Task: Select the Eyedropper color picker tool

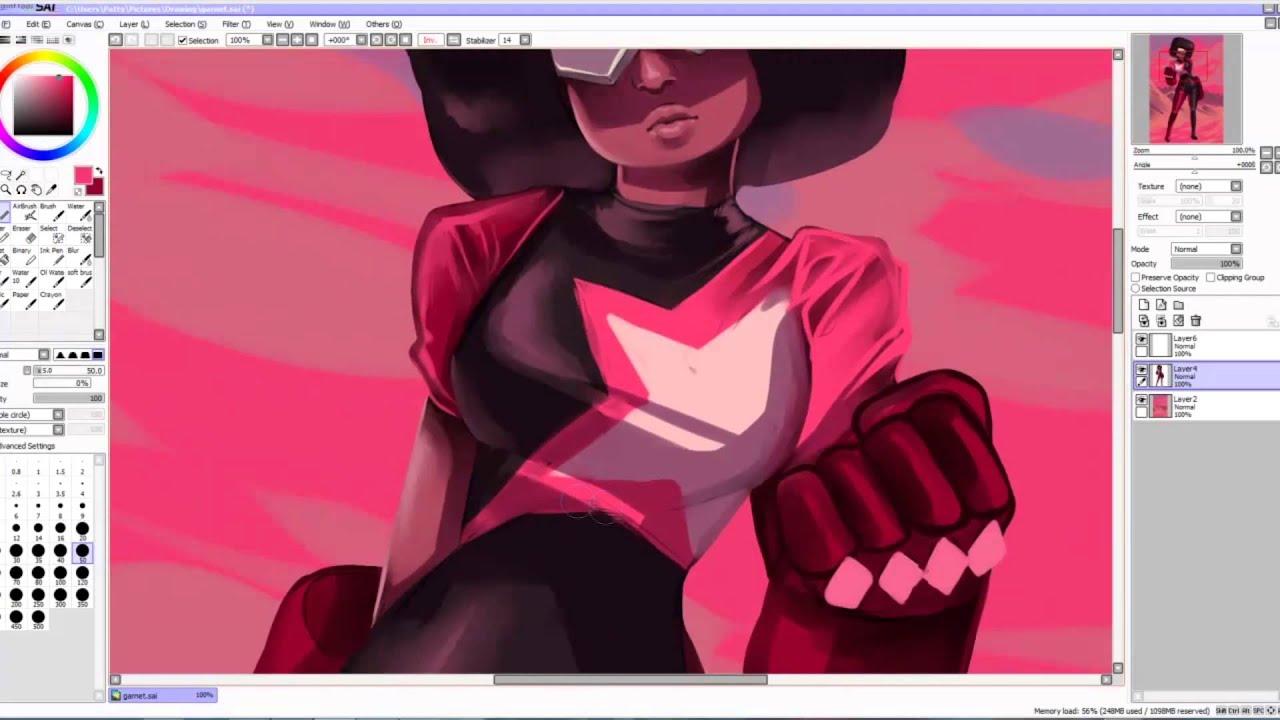Action: pyautogui.click(x=51, y=189)
